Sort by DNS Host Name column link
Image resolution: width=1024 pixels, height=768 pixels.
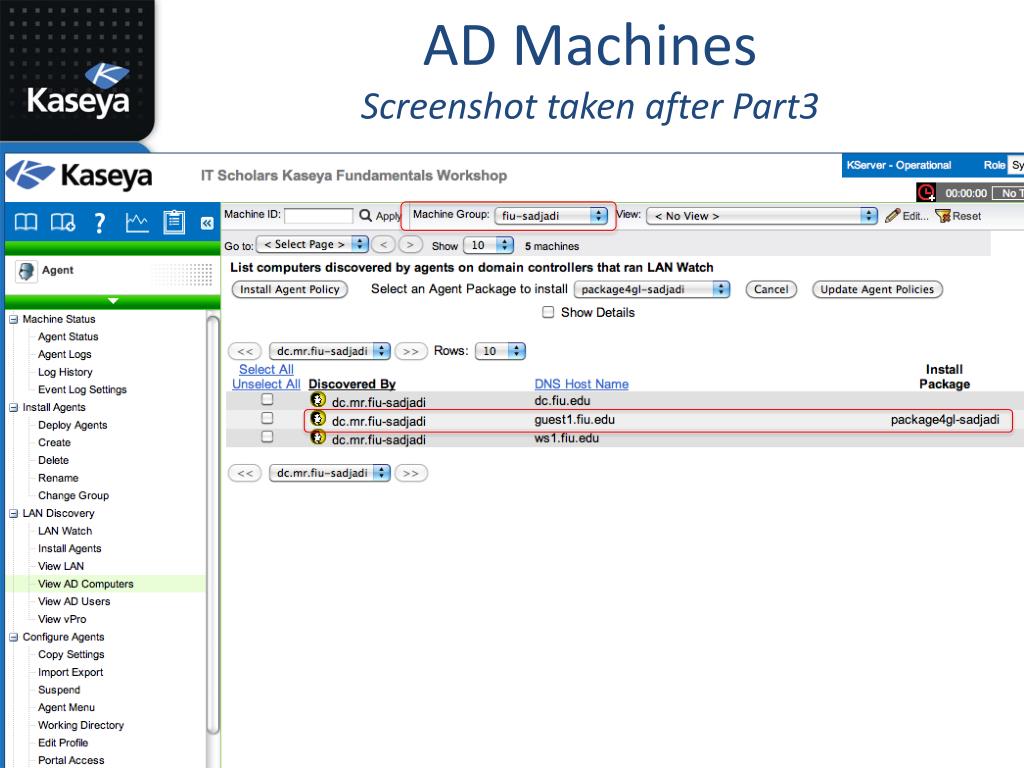pos(581,384)
